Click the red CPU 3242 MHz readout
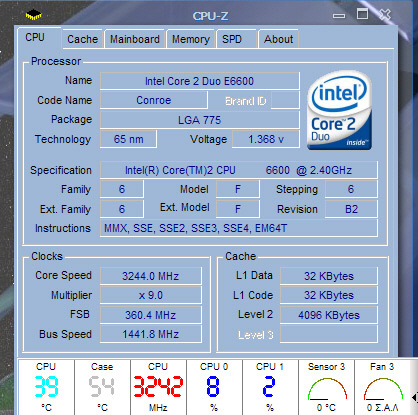Viewport: 418px width, 415px height. (x=158, y=388)
